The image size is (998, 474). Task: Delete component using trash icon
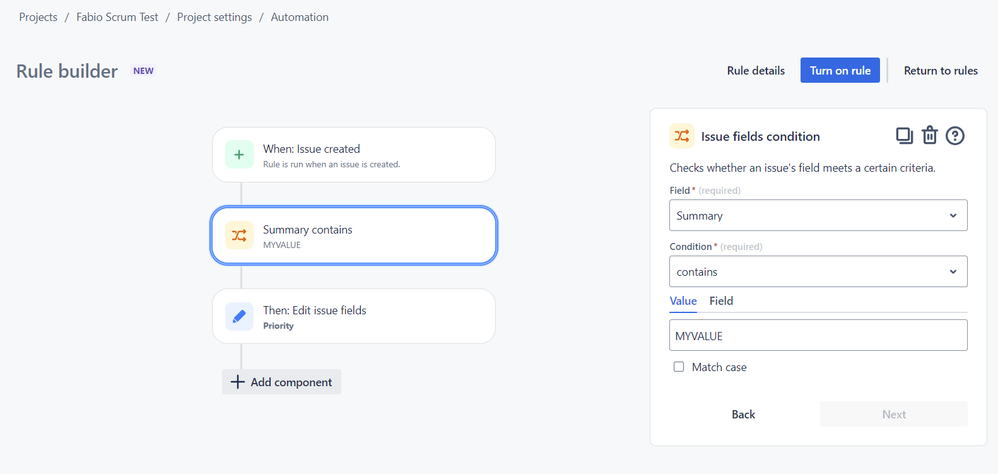point(930,136)
